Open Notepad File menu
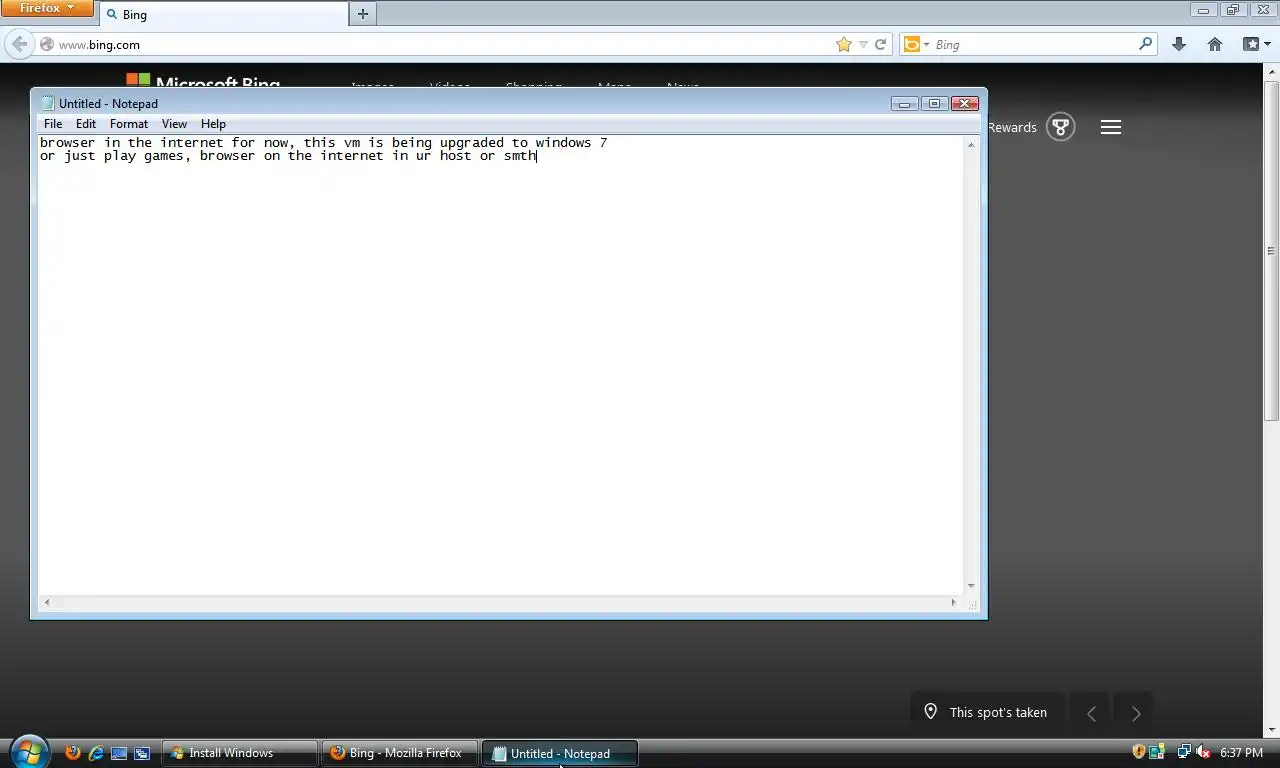1280x768 pixels. (53, 124)
